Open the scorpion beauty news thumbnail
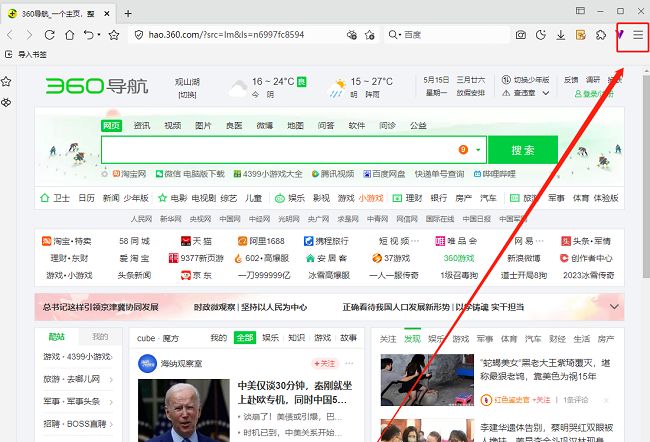This screenshot has width=650, height=442. click(x=427, y=380)
